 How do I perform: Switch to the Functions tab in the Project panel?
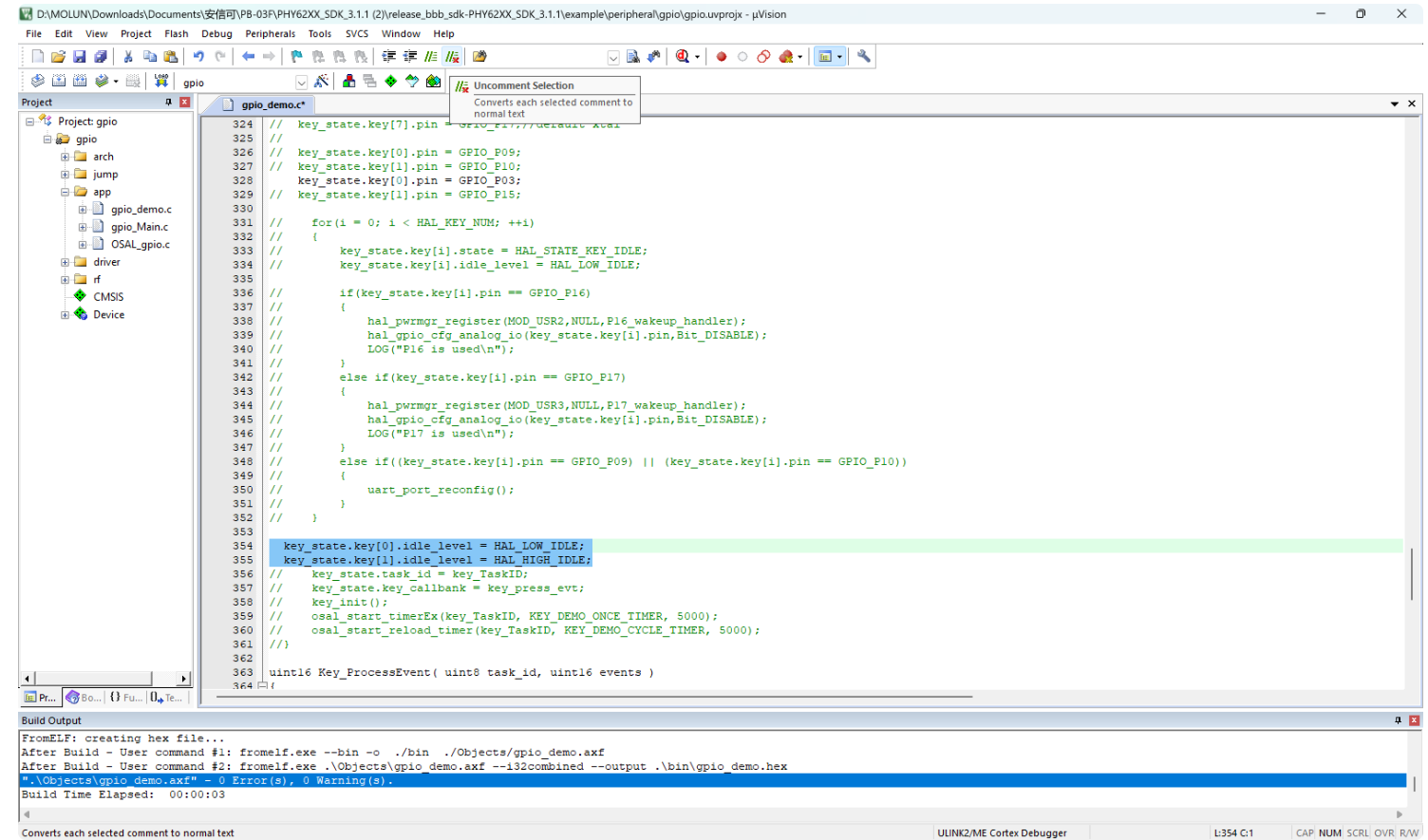tap(125, 698)
